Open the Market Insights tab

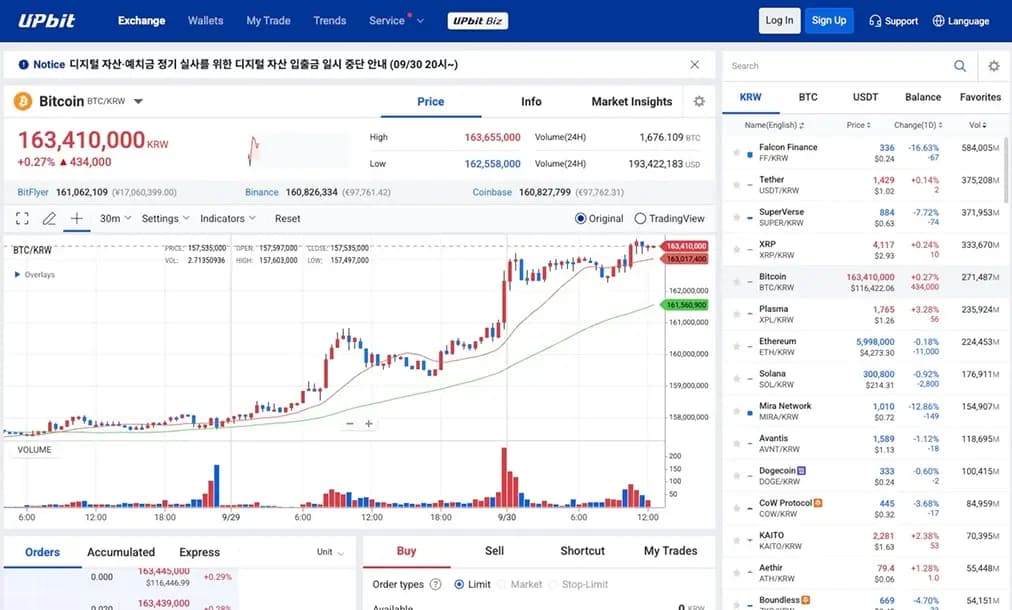pyautogui.click(x=630, y=101)
